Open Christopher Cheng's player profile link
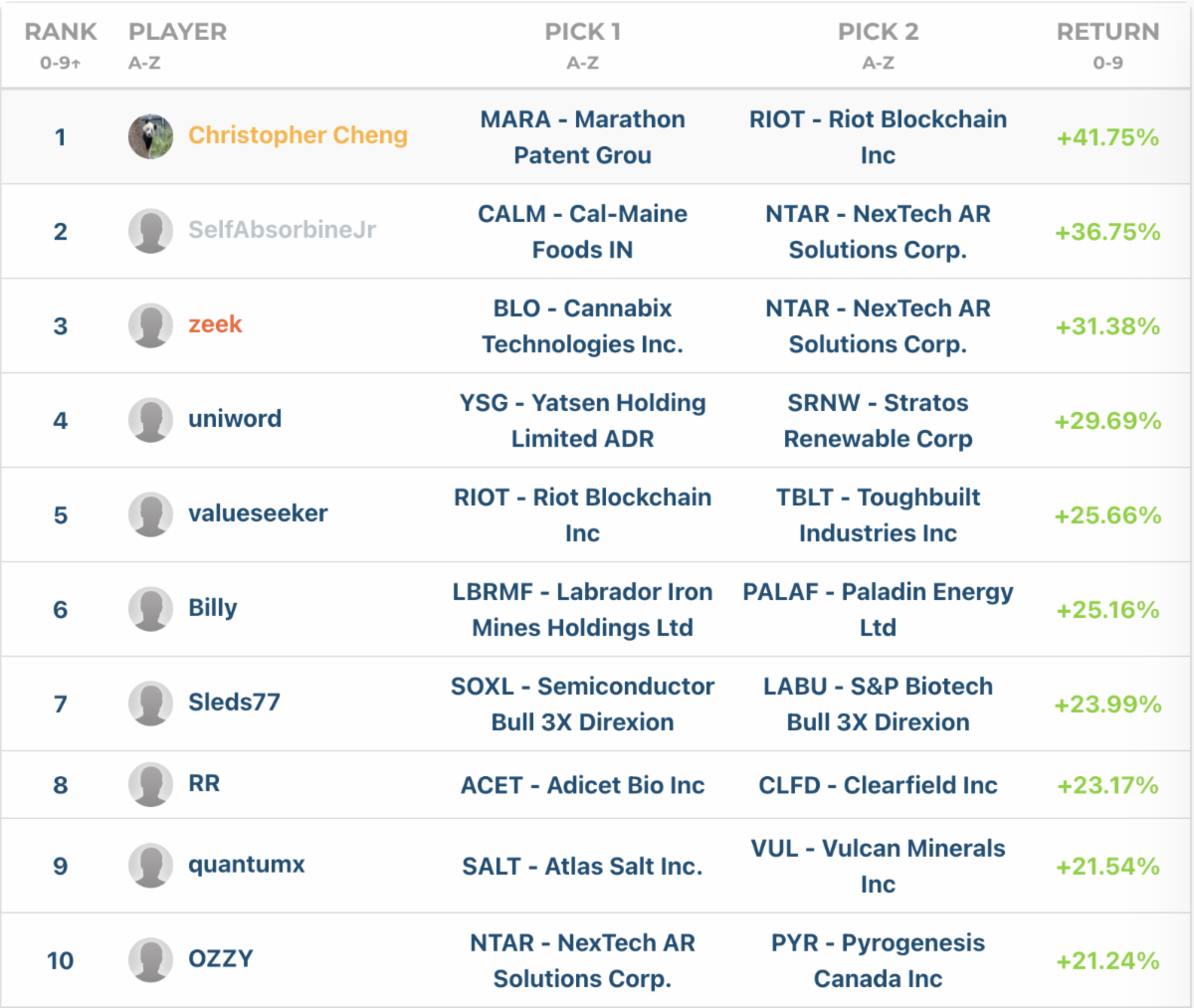Screen dimensions: 1194x1008 [298, 135]
